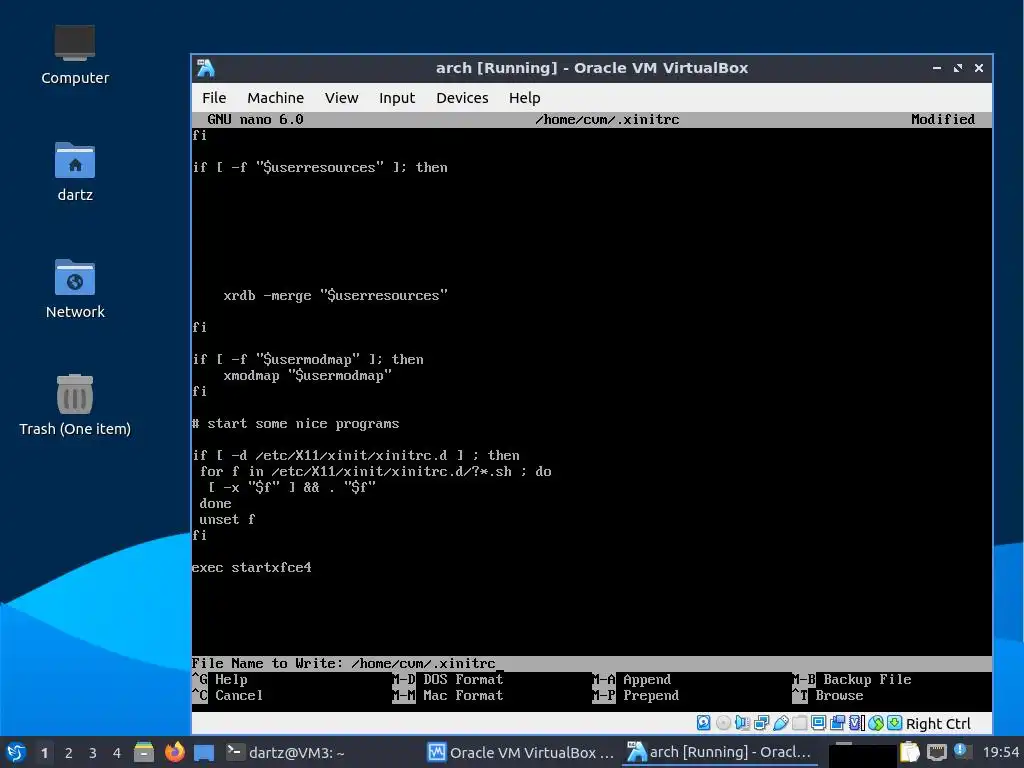Click the VirtualBox window icon in title bar
This screenshot has width=1024, height=768.
(x=206, y=68)
